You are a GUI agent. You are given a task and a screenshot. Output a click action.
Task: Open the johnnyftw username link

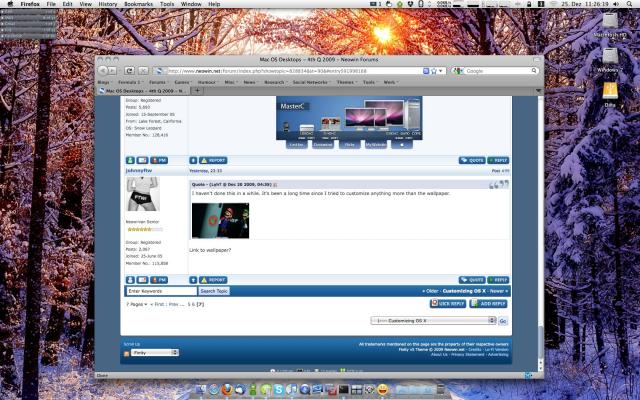click(139, 171)
